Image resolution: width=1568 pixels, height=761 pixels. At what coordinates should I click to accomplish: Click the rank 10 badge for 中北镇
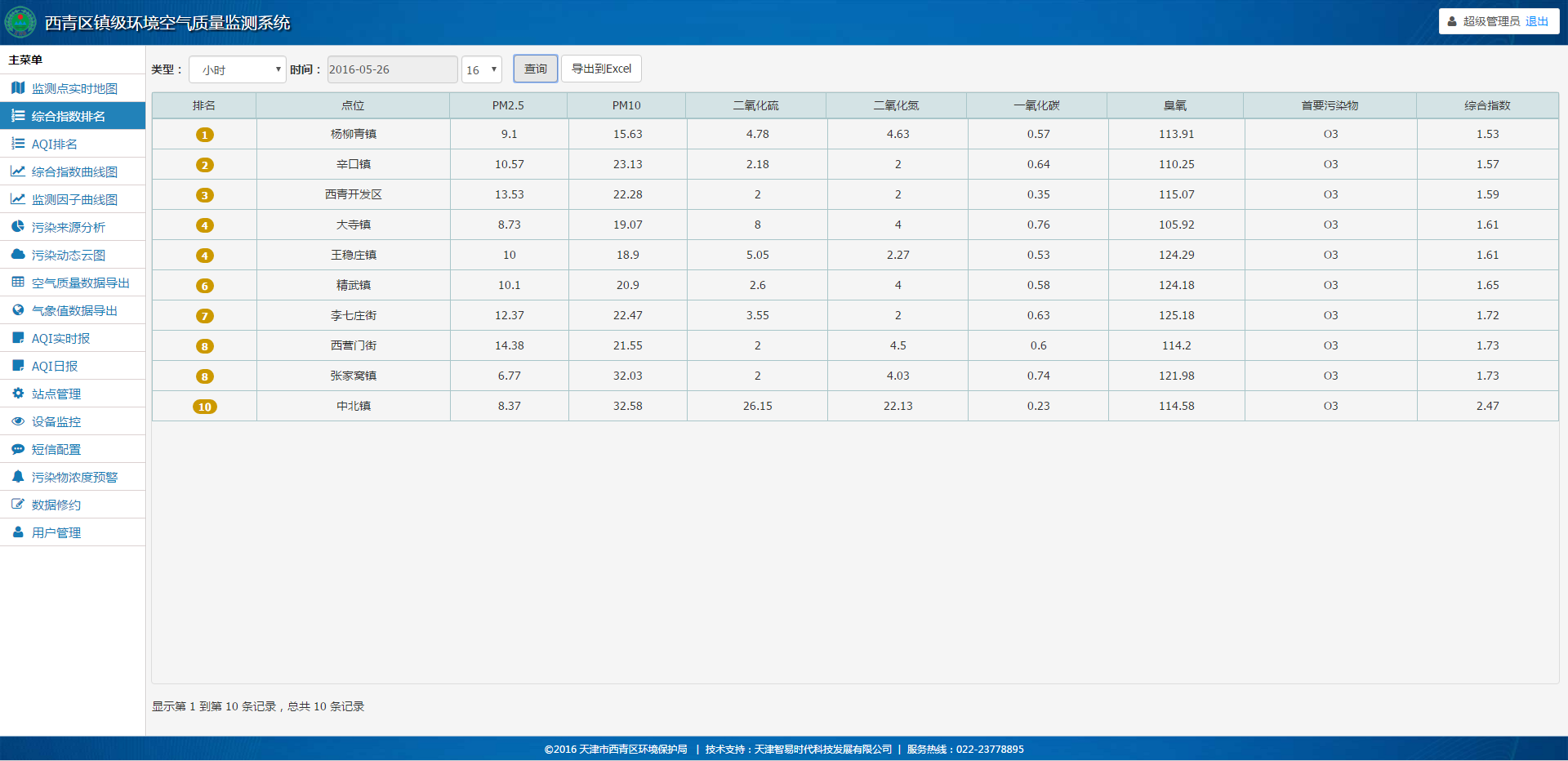(204, 407)
